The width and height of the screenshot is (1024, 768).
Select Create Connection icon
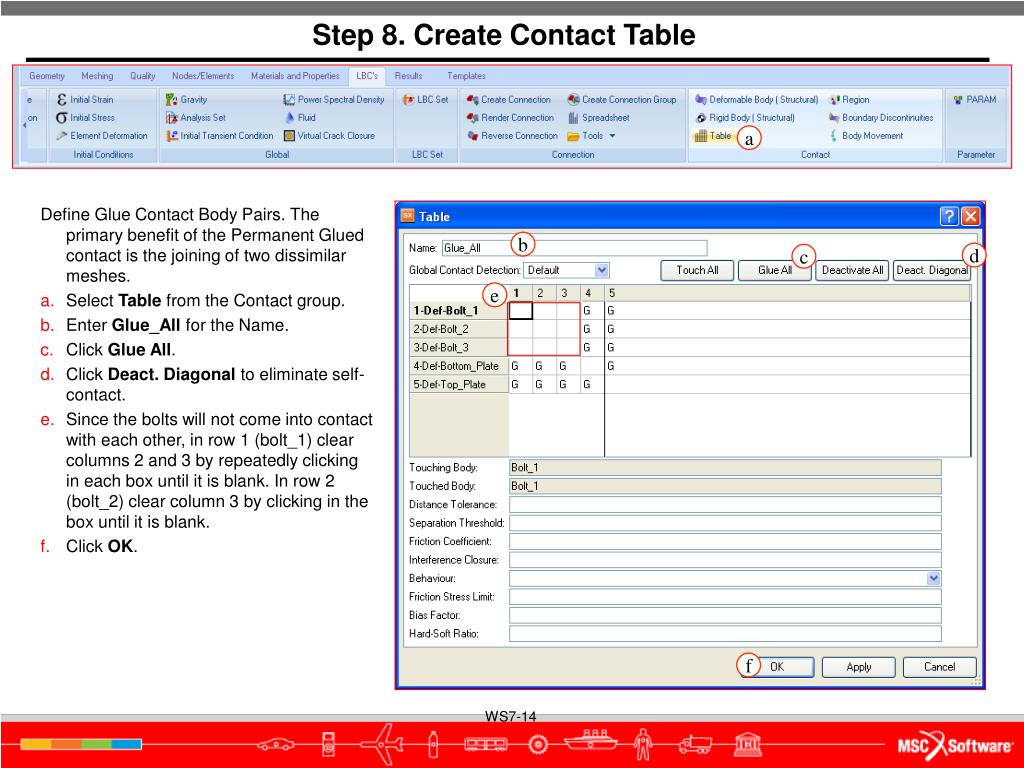(473, 99)
